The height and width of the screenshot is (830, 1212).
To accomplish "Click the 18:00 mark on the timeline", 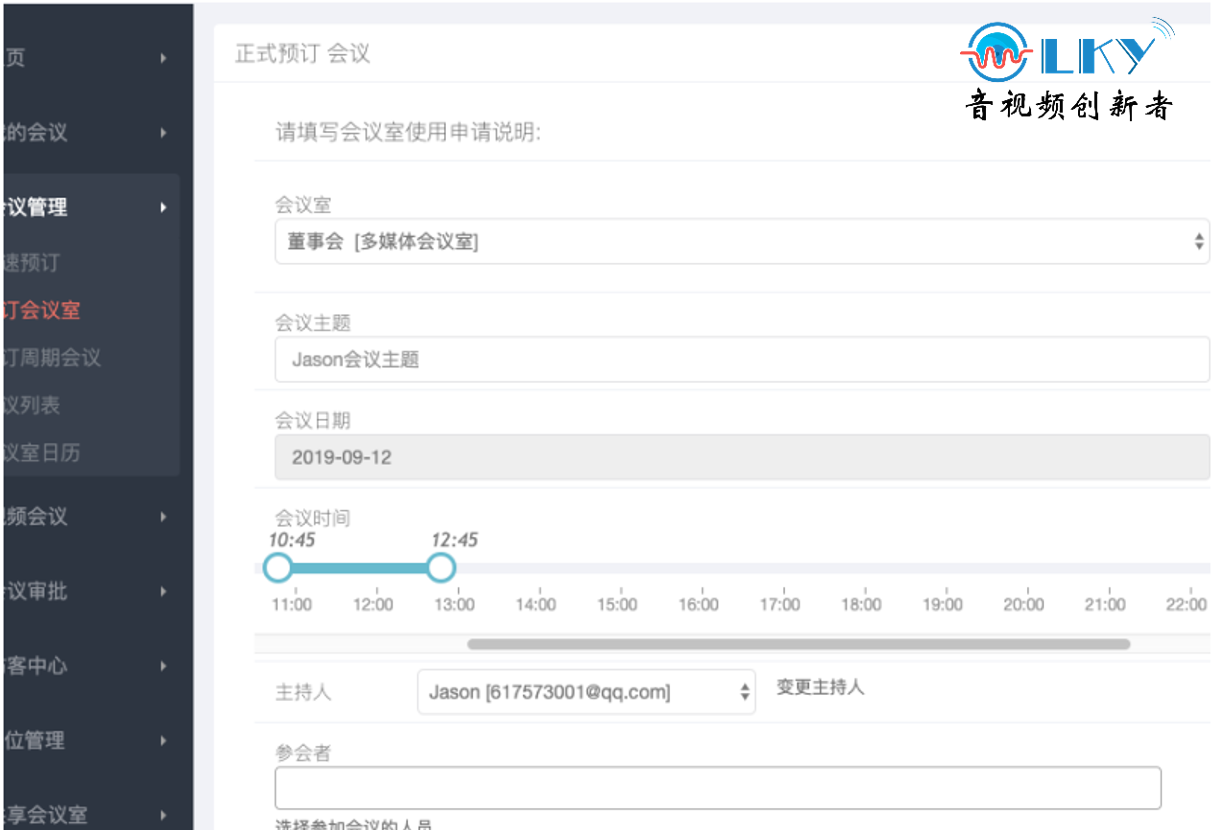I will [x=861, y=604].
